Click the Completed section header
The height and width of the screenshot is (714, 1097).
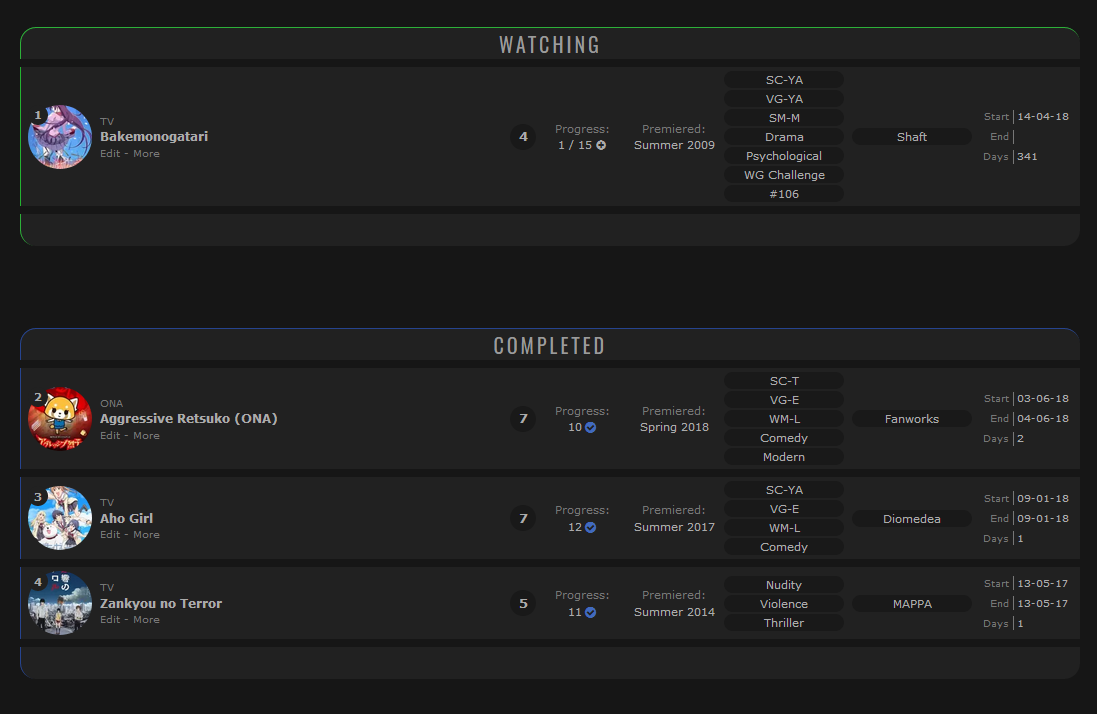pos(550,346)
